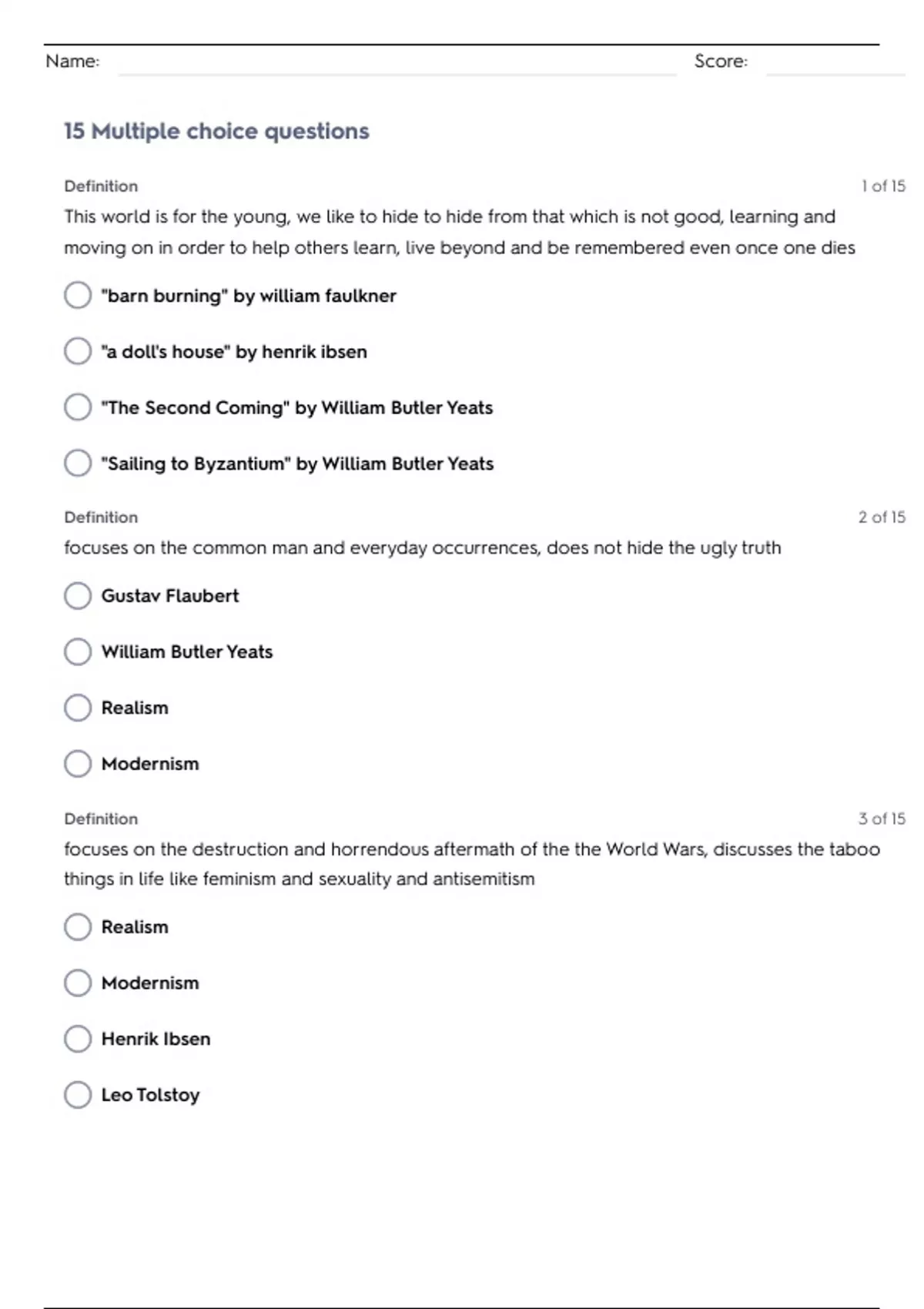Screen dimensions: 924x1309
Task: Choose "a doll's house" by henrik ibsen
Action: [x=78, y=351]
